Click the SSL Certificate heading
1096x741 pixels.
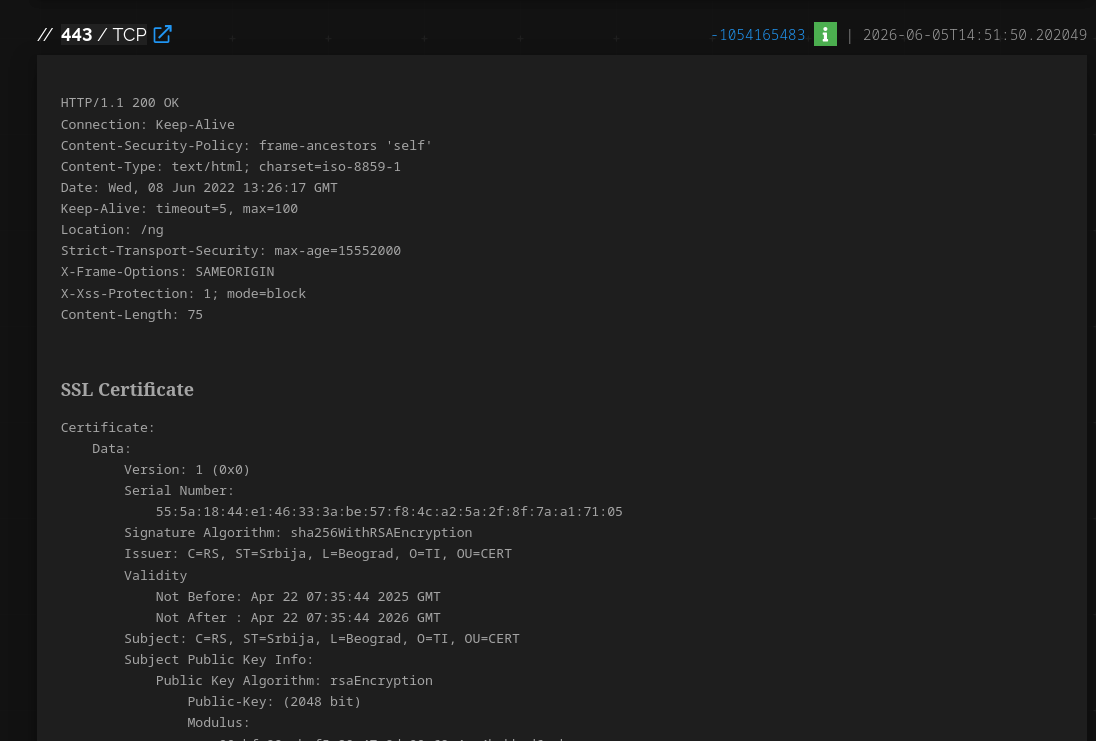coord(127,389)
